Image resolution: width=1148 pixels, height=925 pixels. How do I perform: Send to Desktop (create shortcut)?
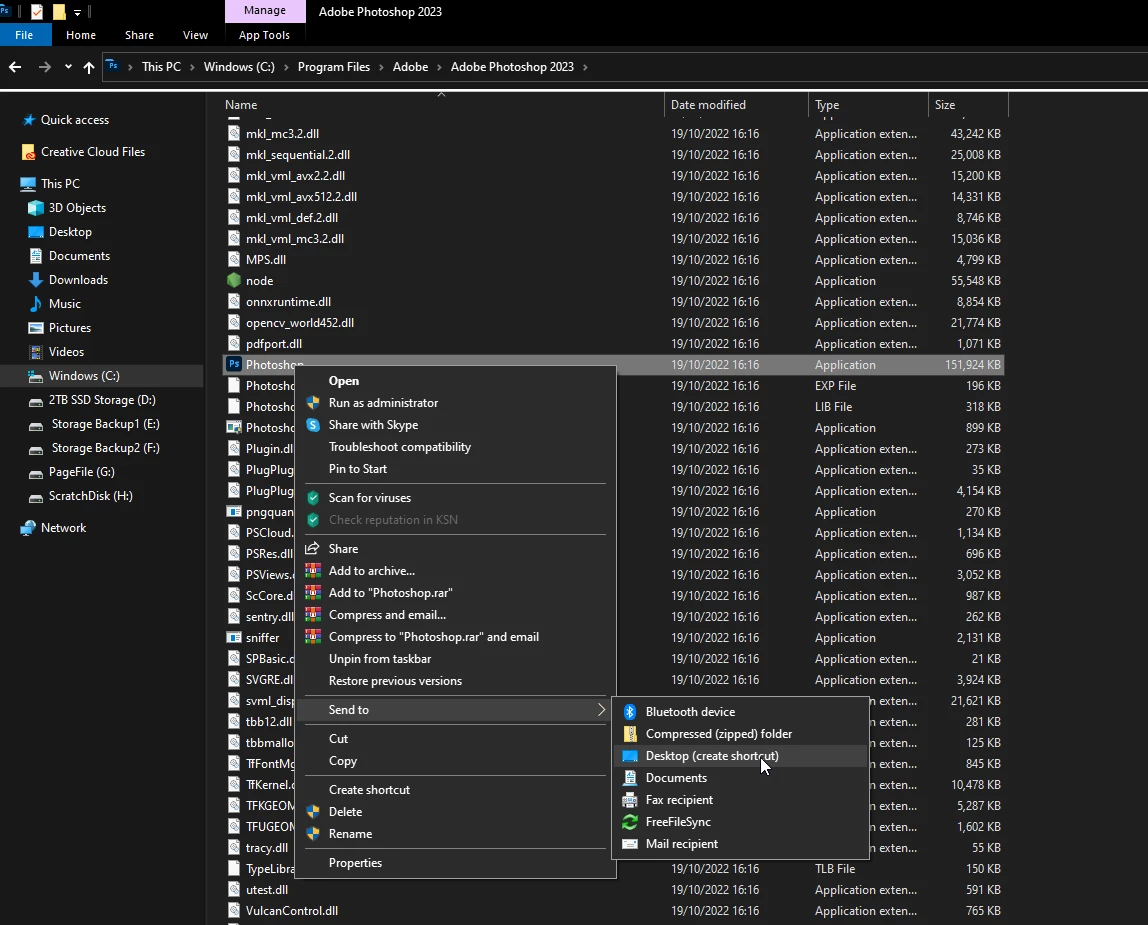tap(712, 756)
